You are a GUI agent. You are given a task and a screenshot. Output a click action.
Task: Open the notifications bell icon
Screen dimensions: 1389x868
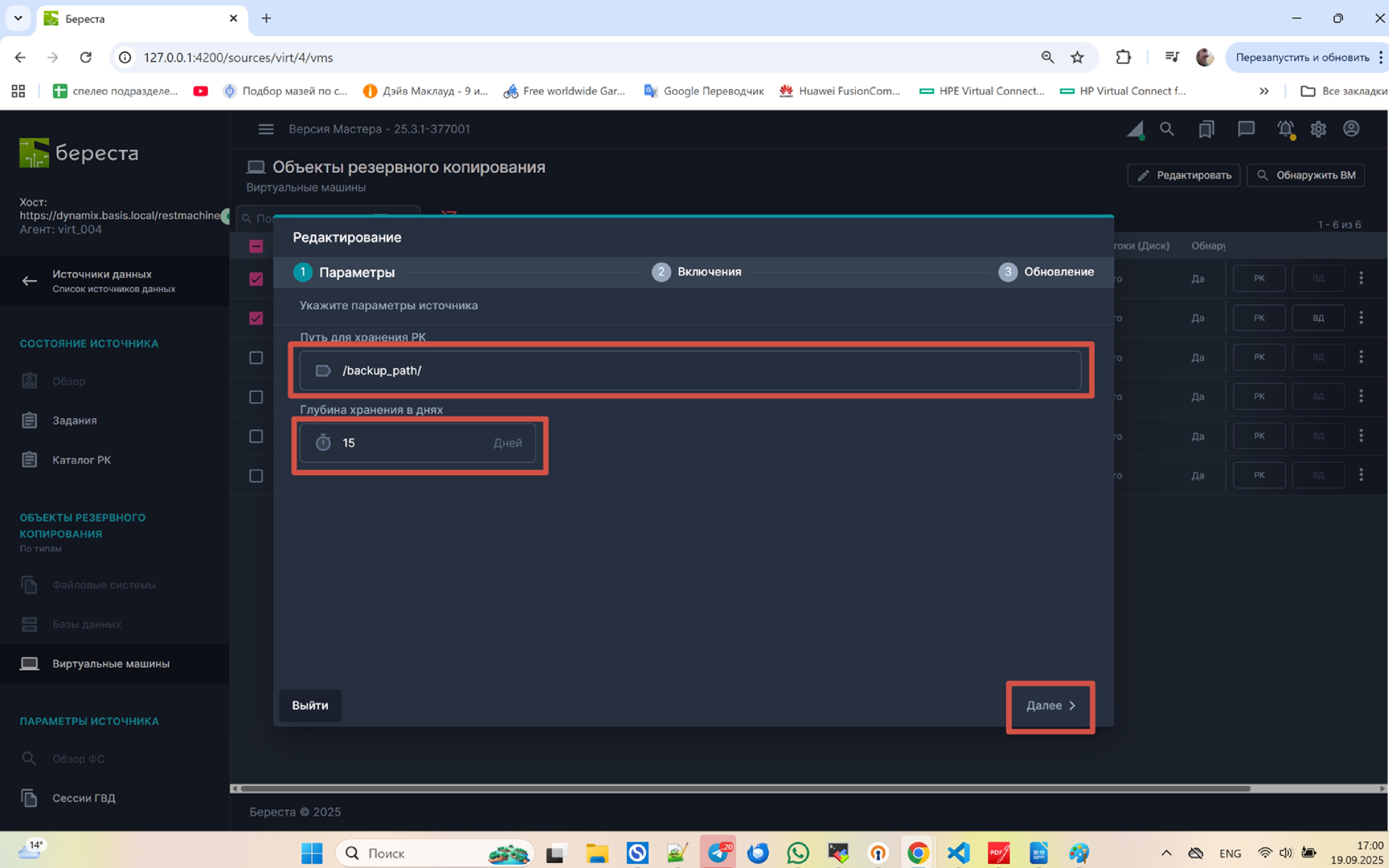point(1285,129)
